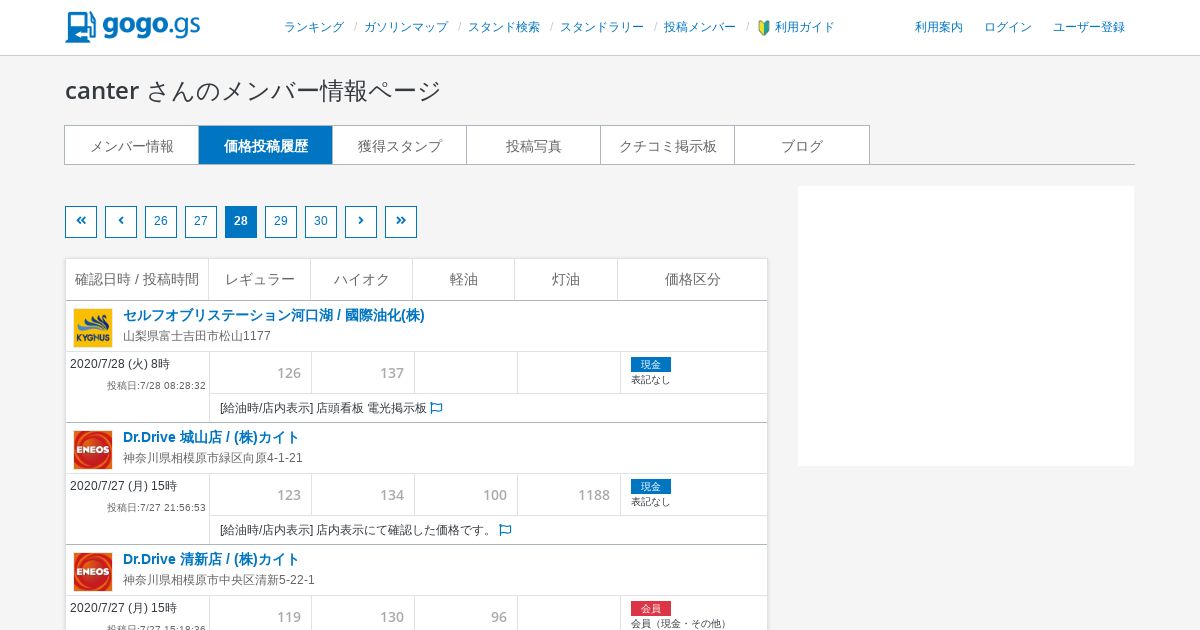Open セルフオブリステーション河口湖 station link
Screen dimensions: 1200x630
[x=274, y=315]
